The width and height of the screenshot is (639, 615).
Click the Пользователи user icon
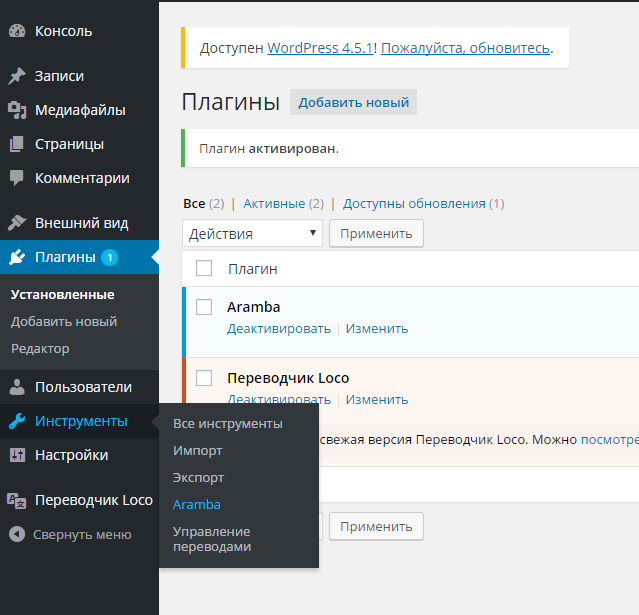click(x=17, y=387)
